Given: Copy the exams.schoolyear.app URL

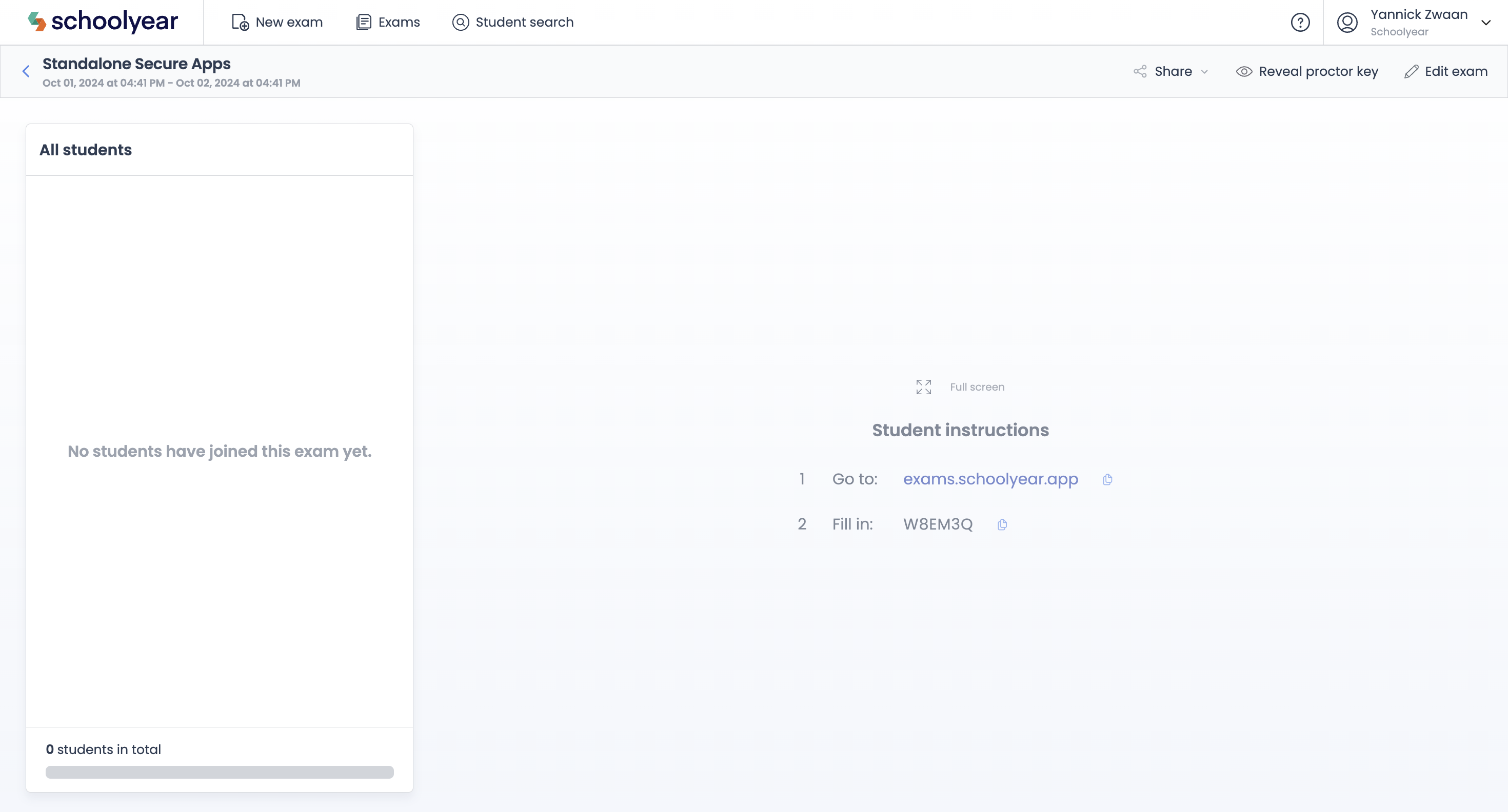Looking at the screenshot, I should click(1107, 480).
